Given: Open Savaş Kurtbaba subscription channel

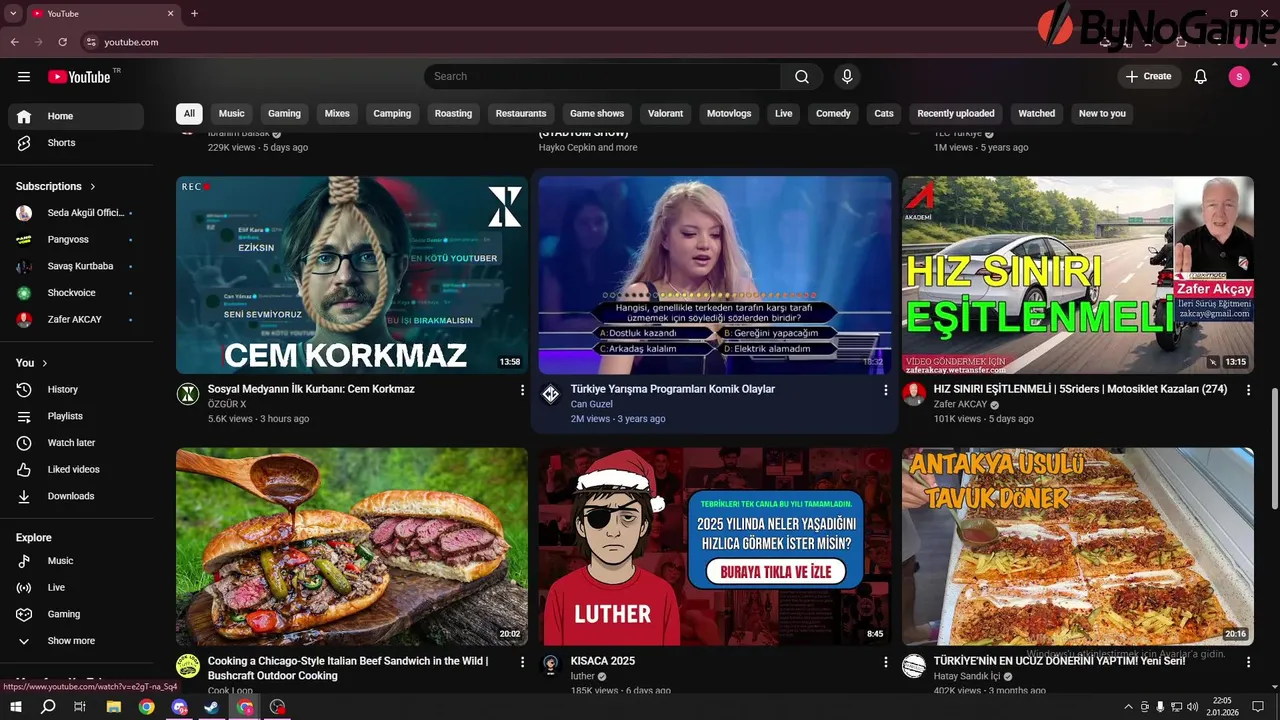Looking at the screenshot, I should coord(76,266).
